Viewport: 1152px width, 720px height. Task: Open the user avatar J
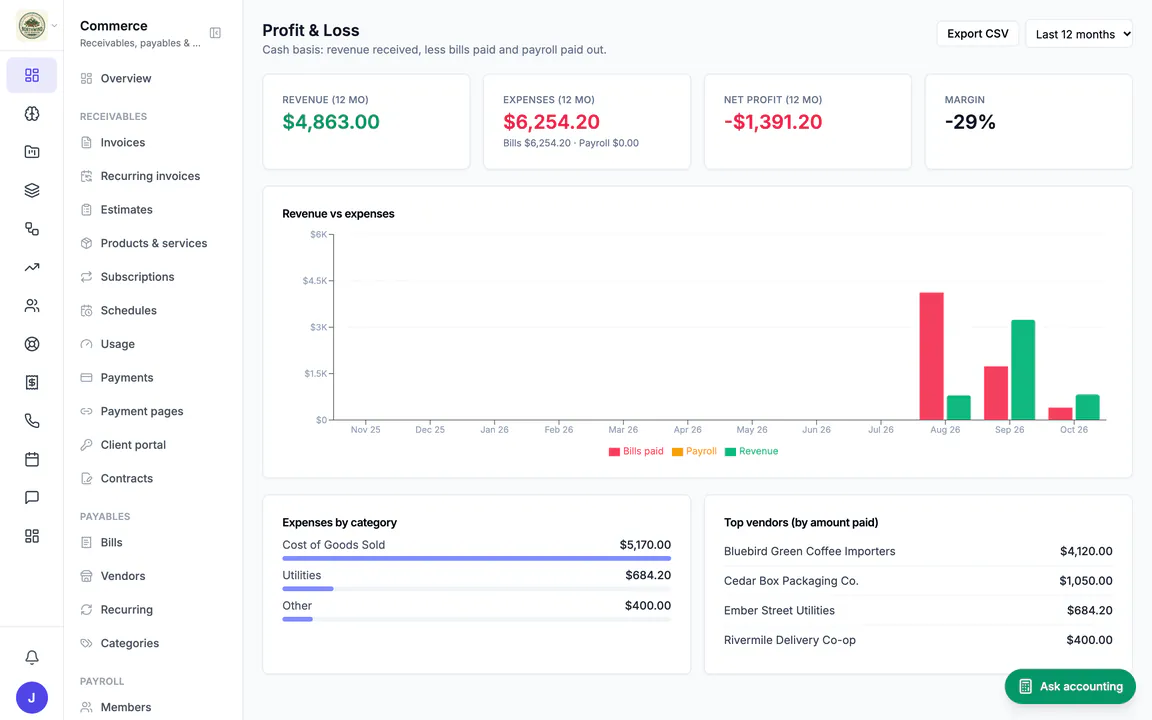[32, 697]
